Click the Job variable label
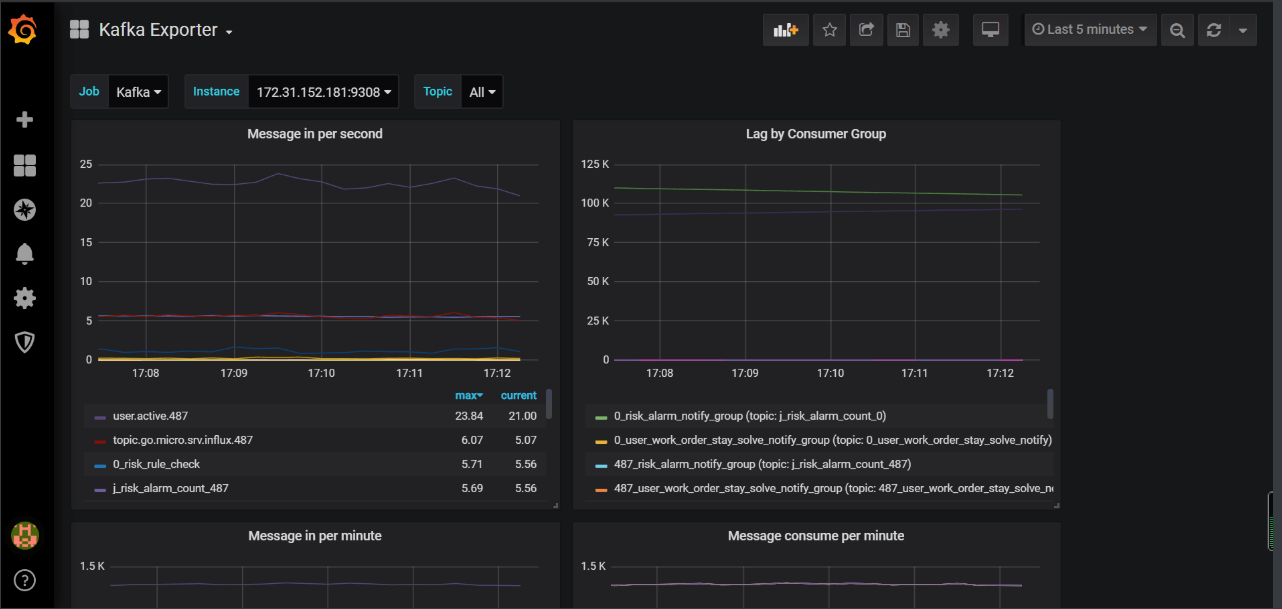Screen dimensions: 1282x609 [89, 92]
